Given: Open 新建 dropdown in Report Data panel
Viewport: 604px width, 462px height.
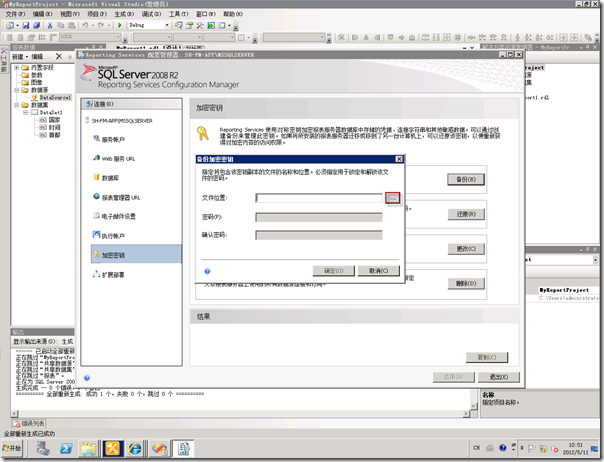Looking at the screenshot, I should (20, 57).
